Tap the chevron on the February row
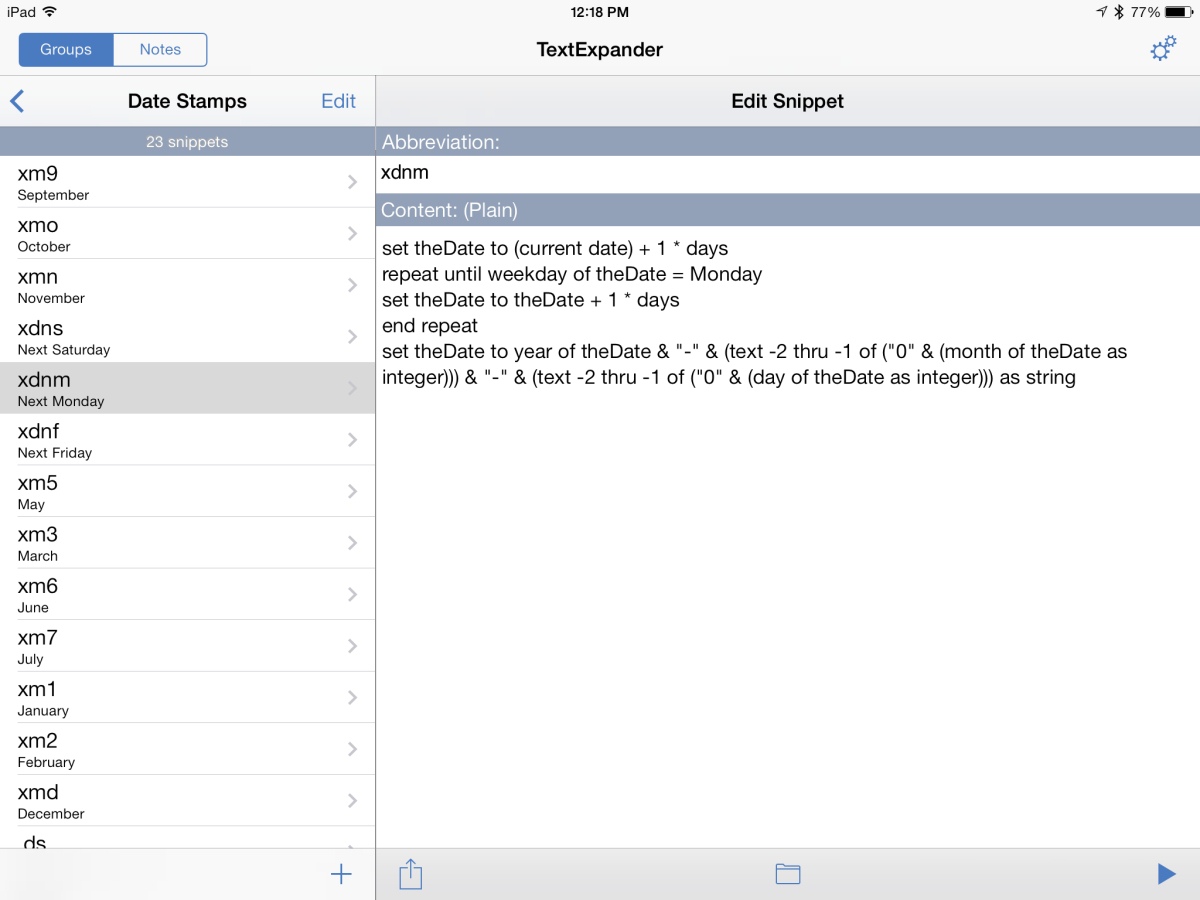Screen dimensions: 1200x900 (x=352, y=750)
